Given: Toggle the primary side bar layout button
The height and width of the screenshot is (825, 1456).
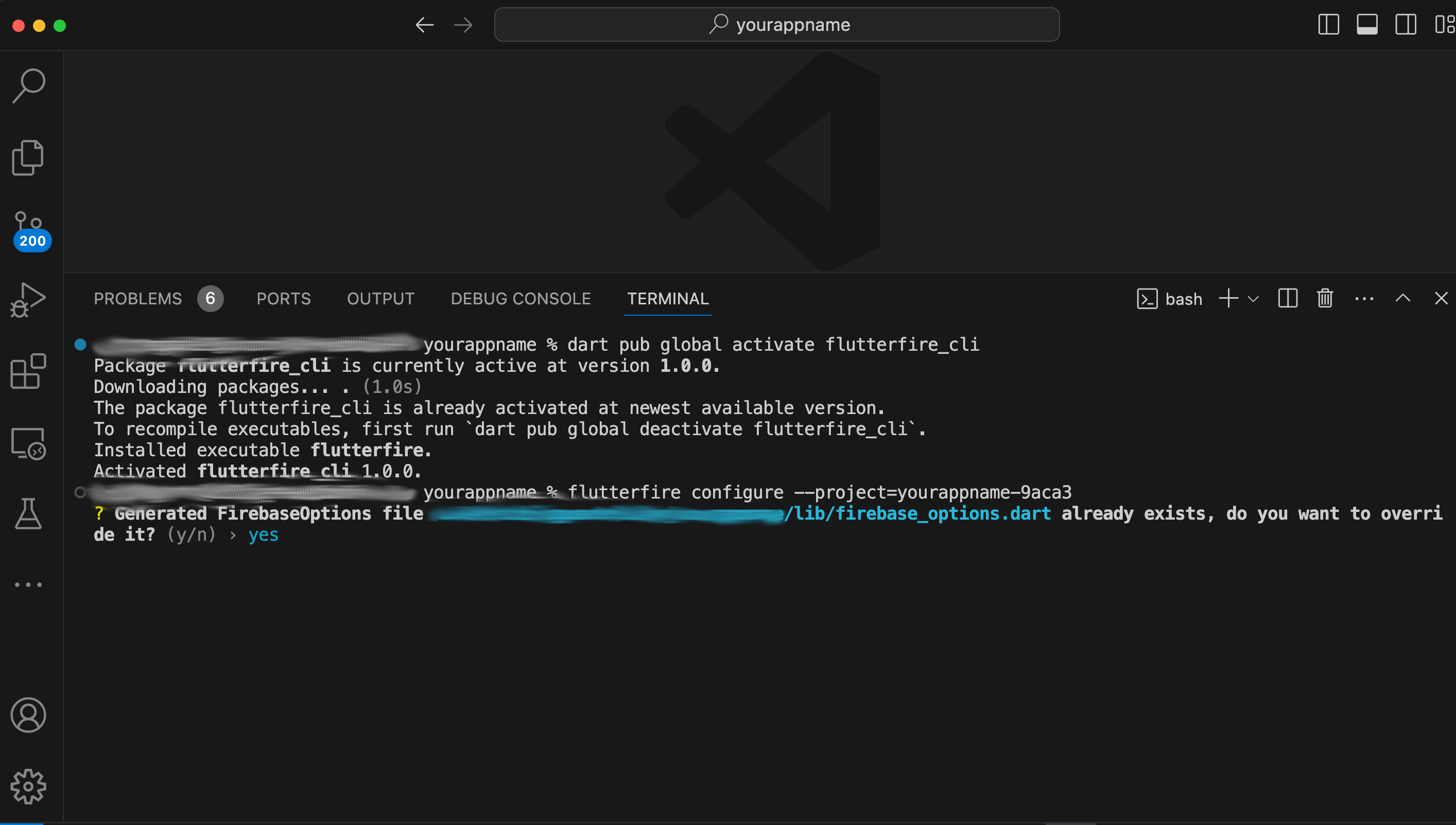Looking at the screenshot, I should [x=1328, y=25].
